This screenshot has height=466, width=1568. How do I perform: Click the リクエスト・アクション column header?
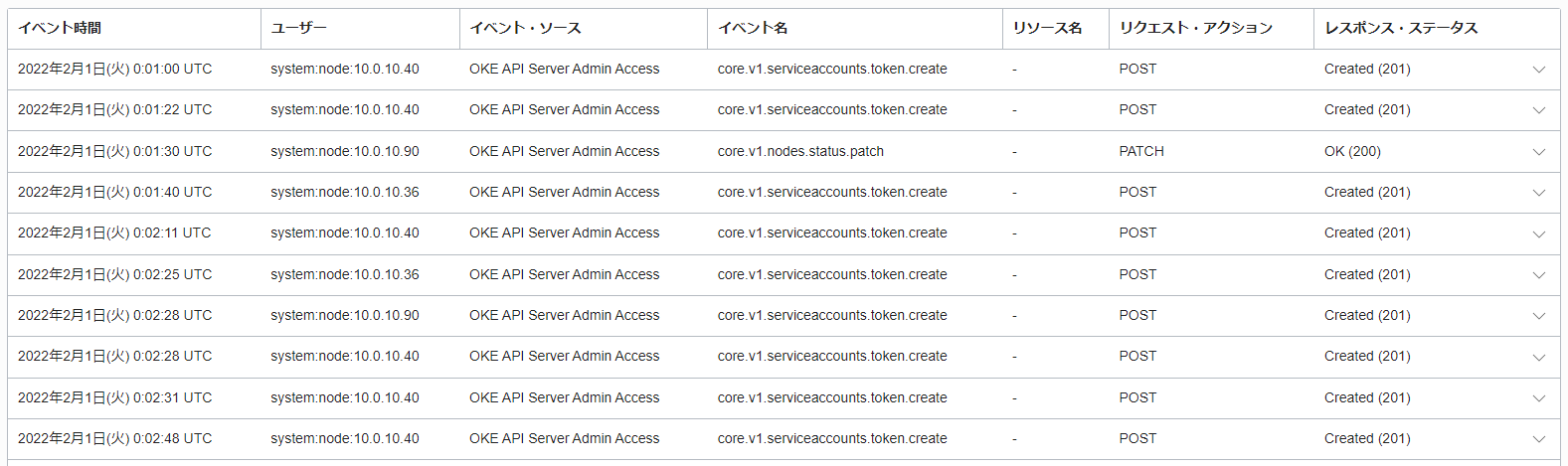point(1195,28)
